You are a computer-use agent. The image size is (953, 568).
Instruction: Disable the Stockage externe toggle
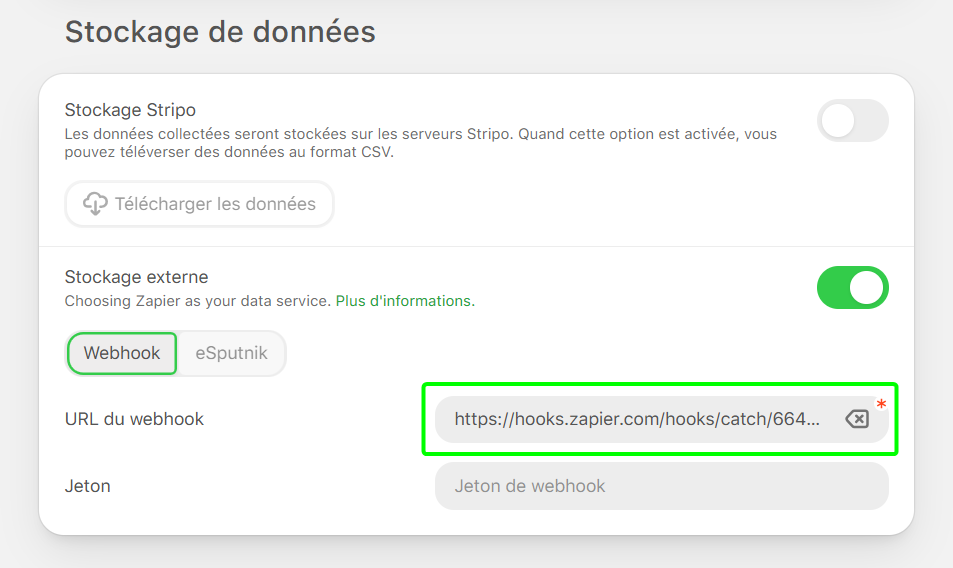[853, 287]
